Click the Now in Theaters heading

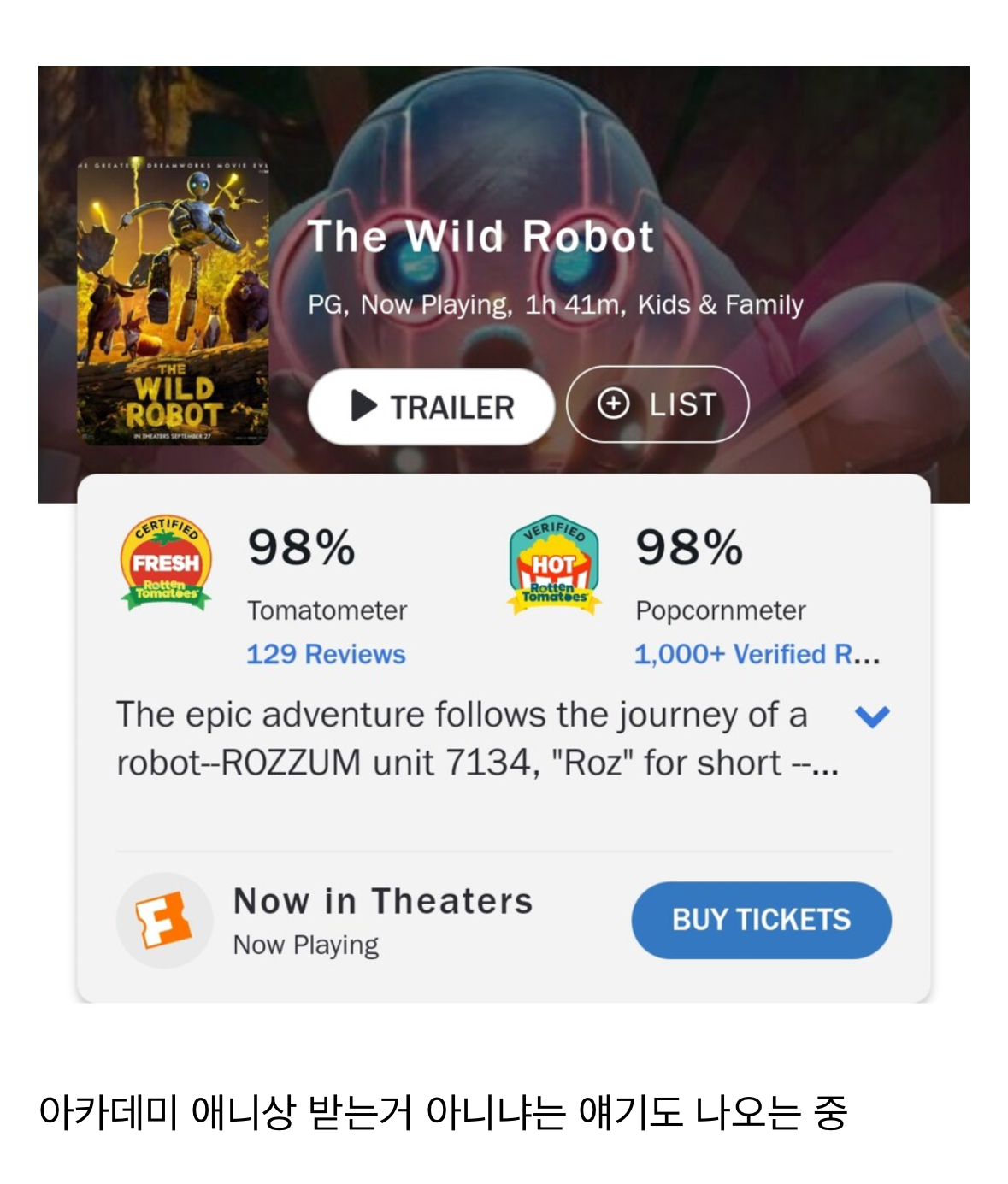pyautogui.click(x=383, y=901)
